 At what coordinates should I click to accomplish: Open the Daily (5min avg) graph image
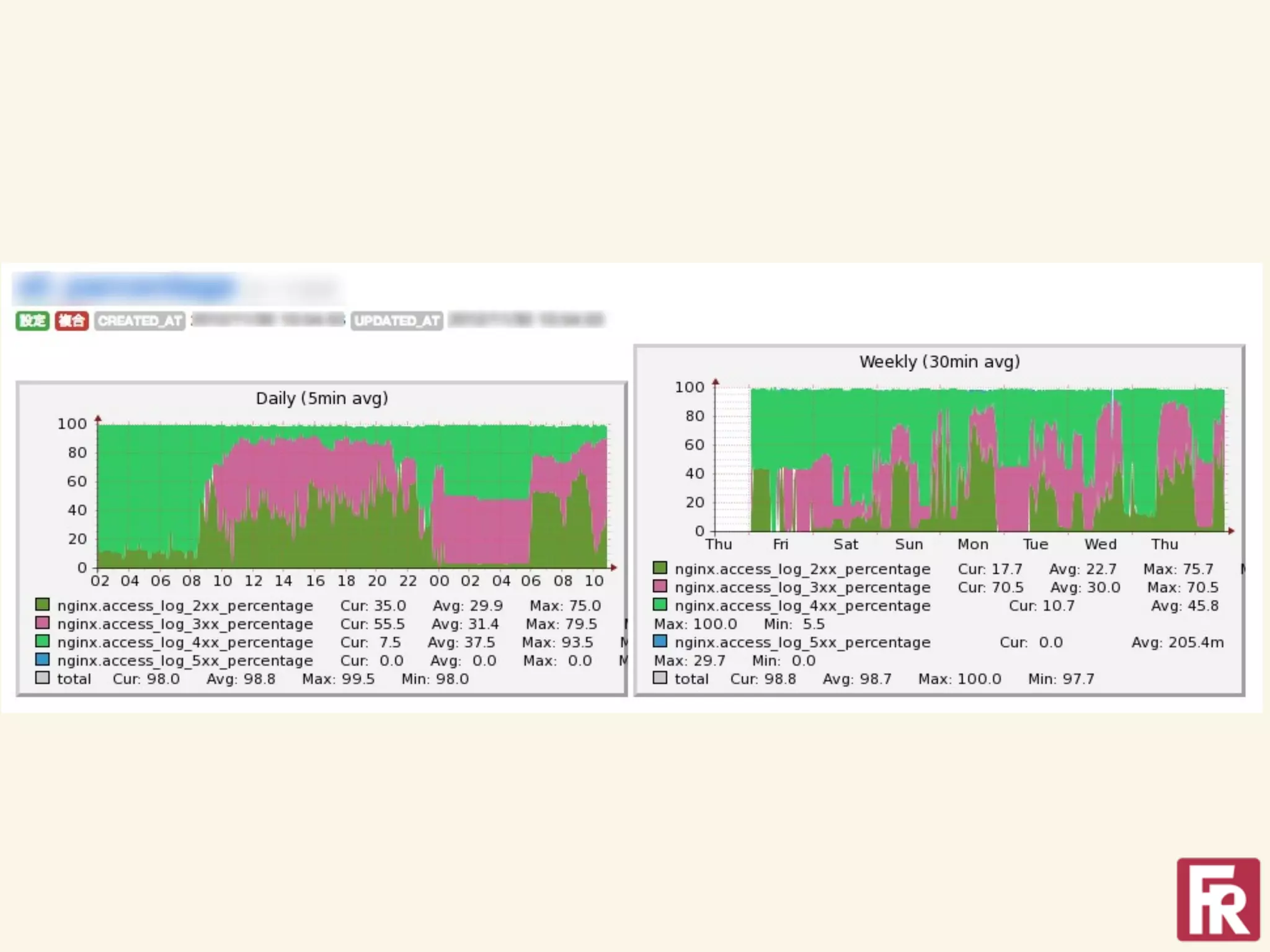352,496
